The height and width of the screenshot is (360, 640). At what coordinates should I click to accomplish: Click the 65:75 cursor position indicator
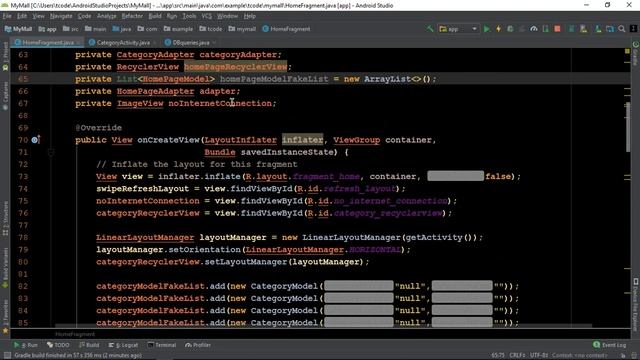(498, 356)
